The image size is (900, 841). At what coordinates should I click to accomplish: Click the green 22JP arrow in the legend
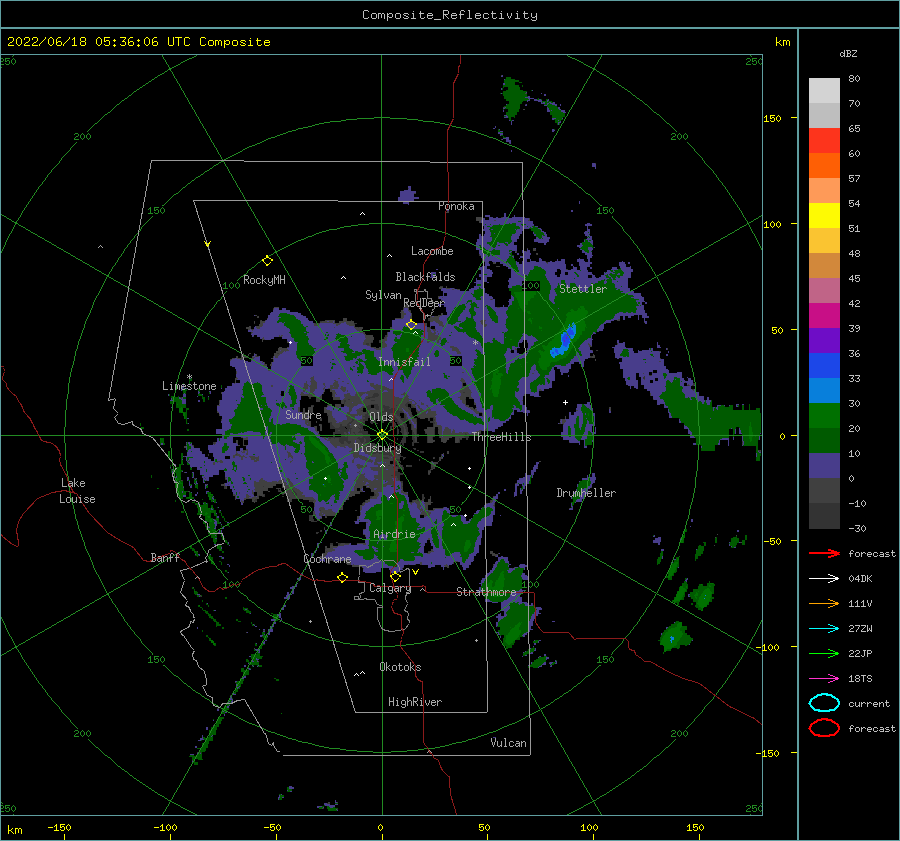[x=824, y=653]
